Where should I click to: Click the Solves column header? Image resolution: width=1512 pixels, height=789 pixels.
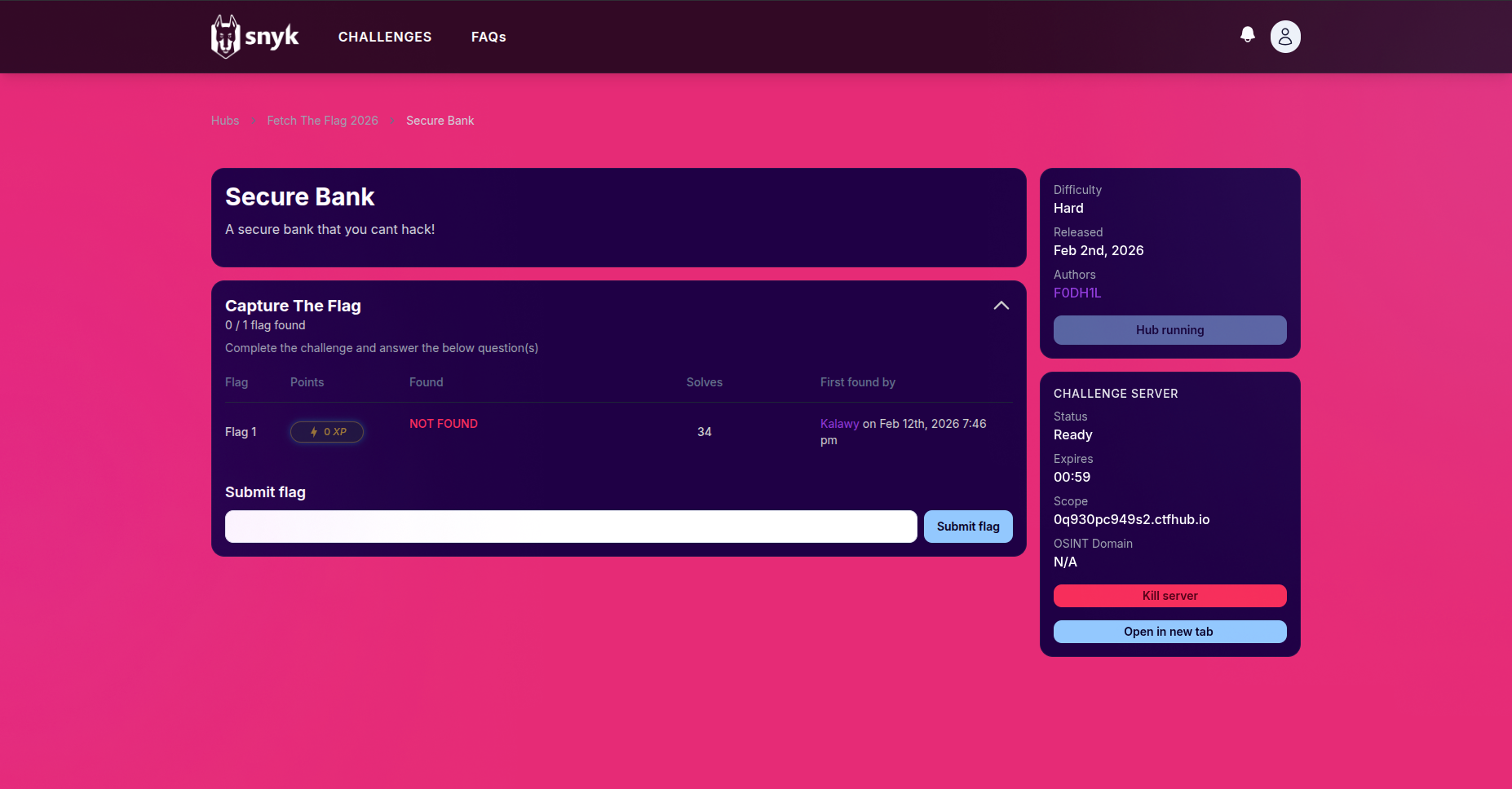click(705, 382)
